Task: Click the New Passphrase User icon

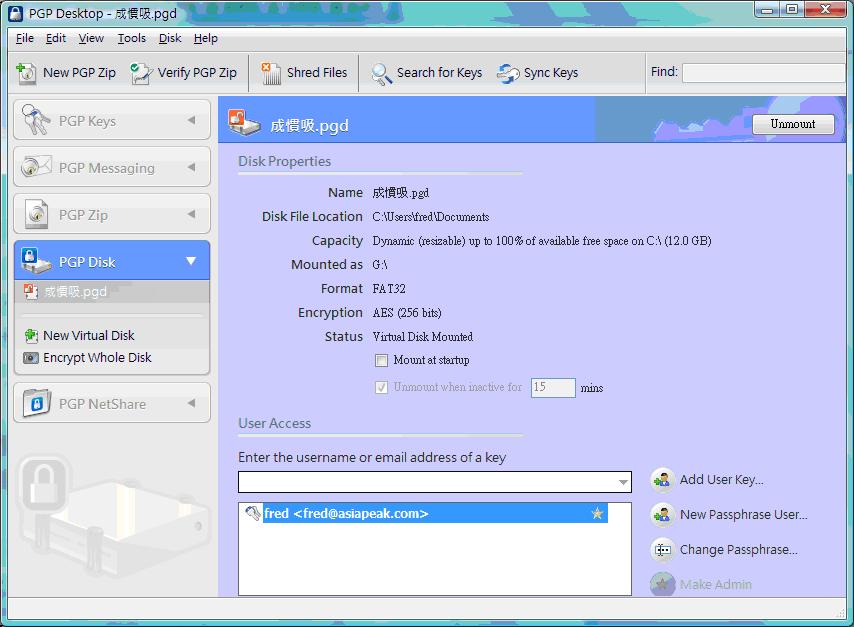Action: coord(662,515)
